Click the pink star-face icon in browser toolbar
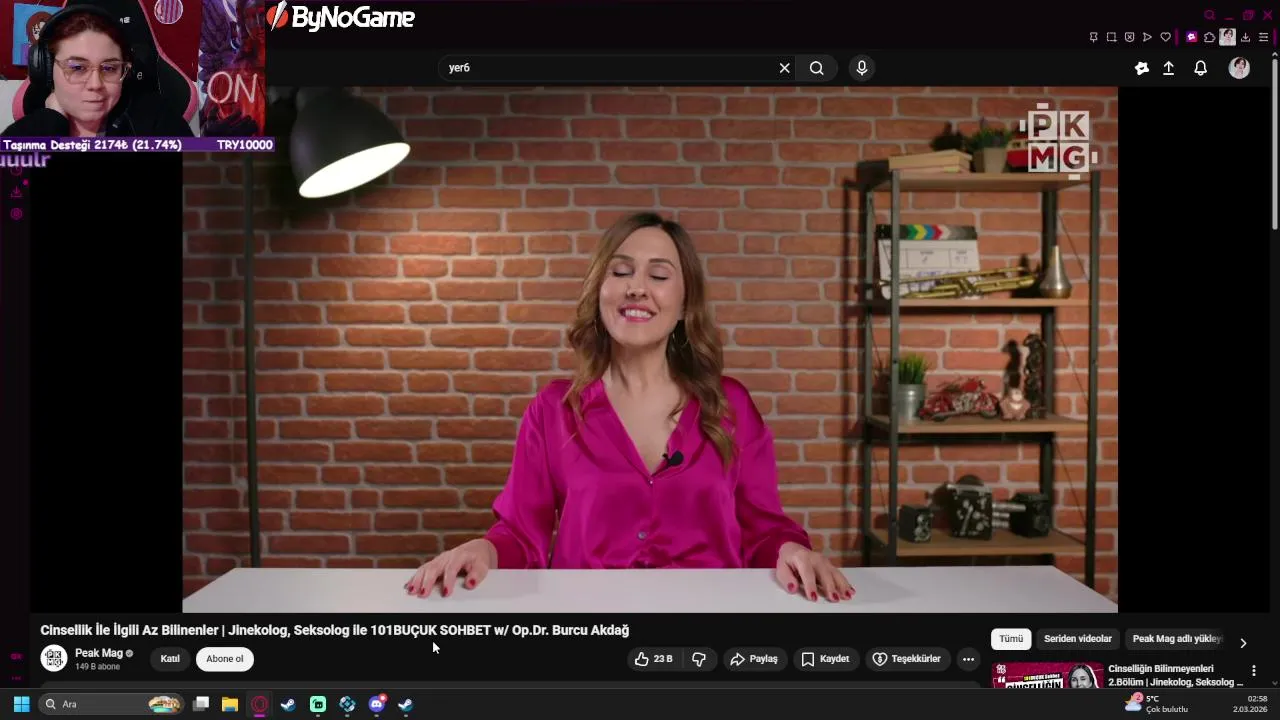Screen dimensions: 1280x720 click(x=1191, y=37)
